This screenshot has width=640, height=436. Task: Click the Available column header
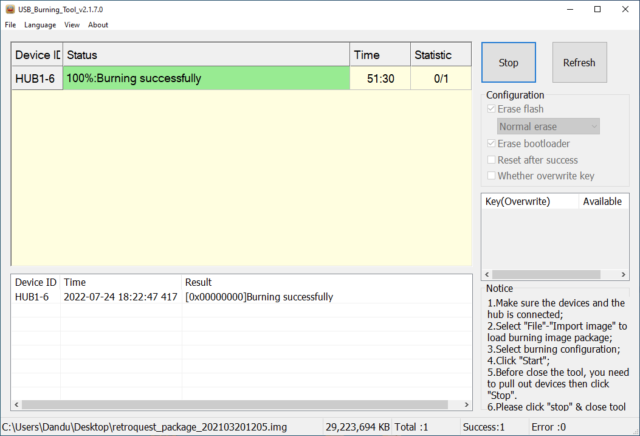[603, 202]
